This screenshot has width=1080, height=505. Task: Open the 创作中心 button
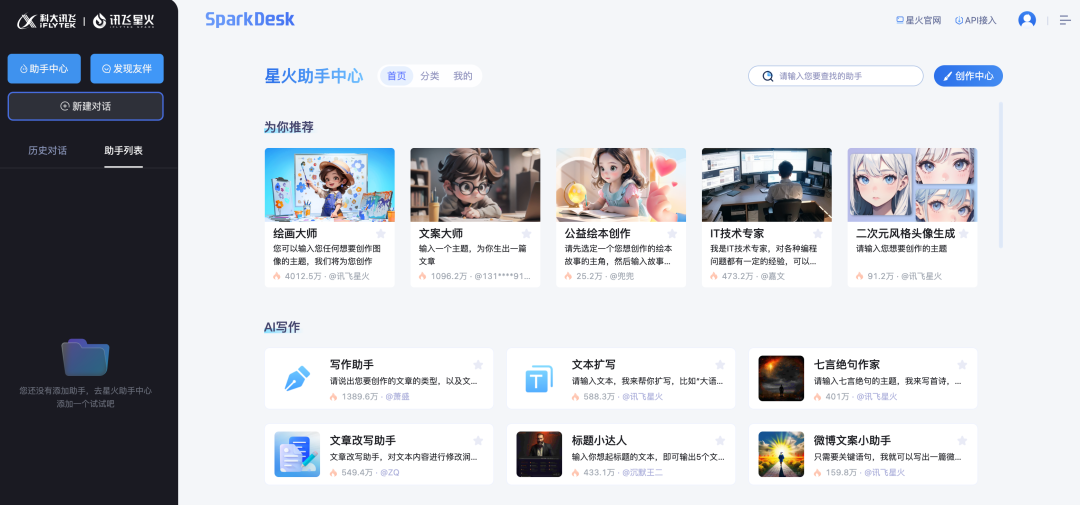(968, 76)
